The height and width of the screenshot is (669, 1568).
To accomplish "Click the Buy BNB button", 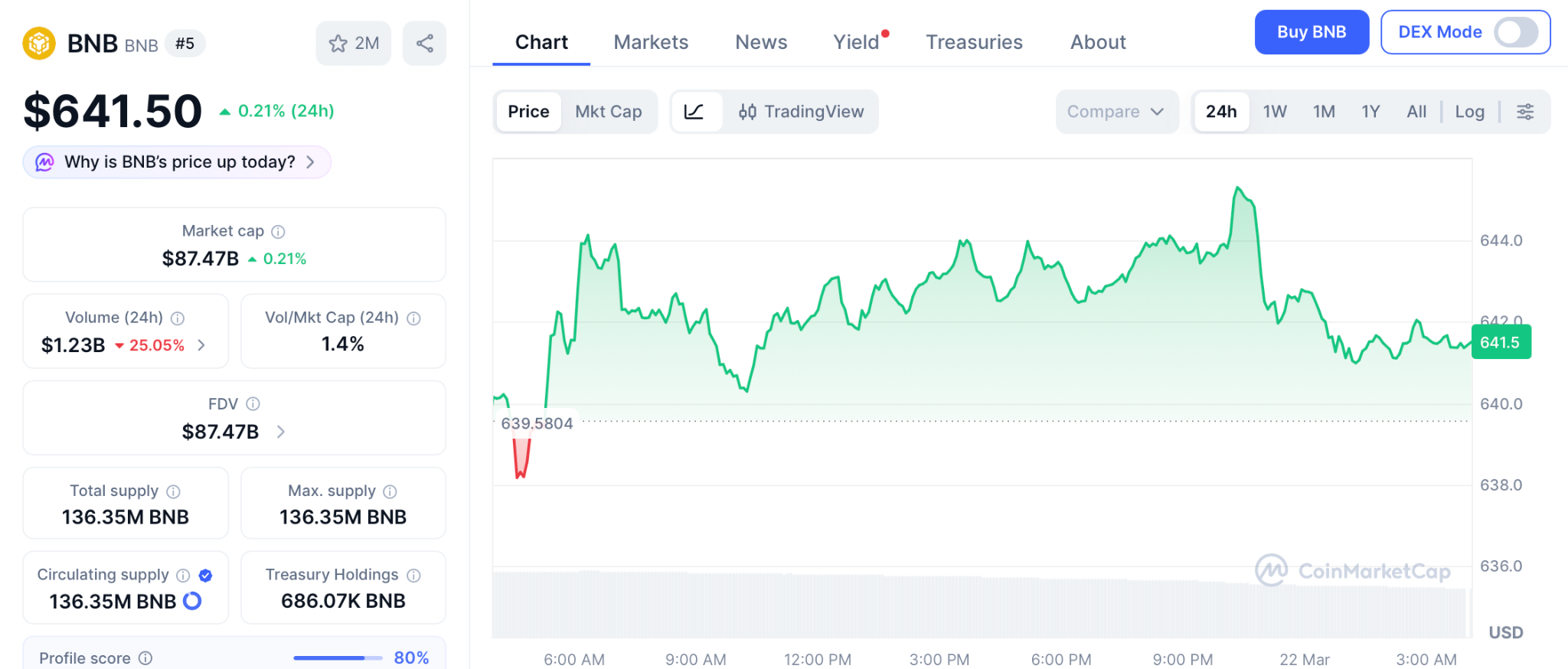I will click(x=1311, y=32).
